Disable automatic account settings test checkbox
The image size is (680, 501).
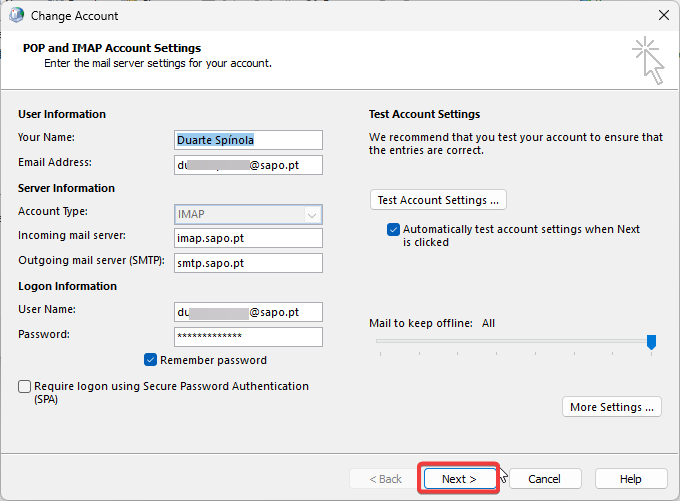393,229
